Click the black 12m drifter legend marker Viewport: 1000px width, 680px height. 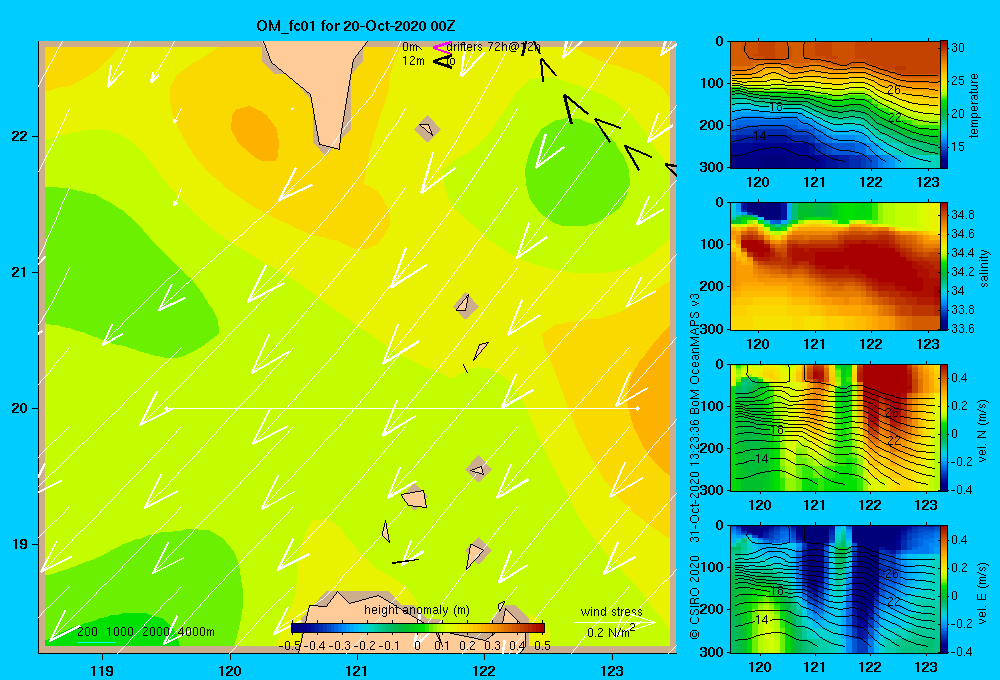tap(443, 61)
